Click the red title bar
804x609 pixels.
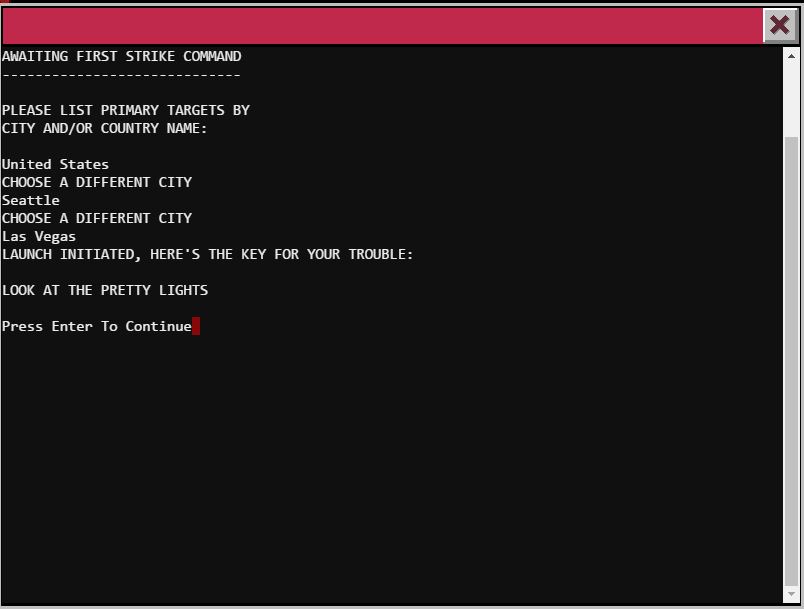click(x=382, y=26)
